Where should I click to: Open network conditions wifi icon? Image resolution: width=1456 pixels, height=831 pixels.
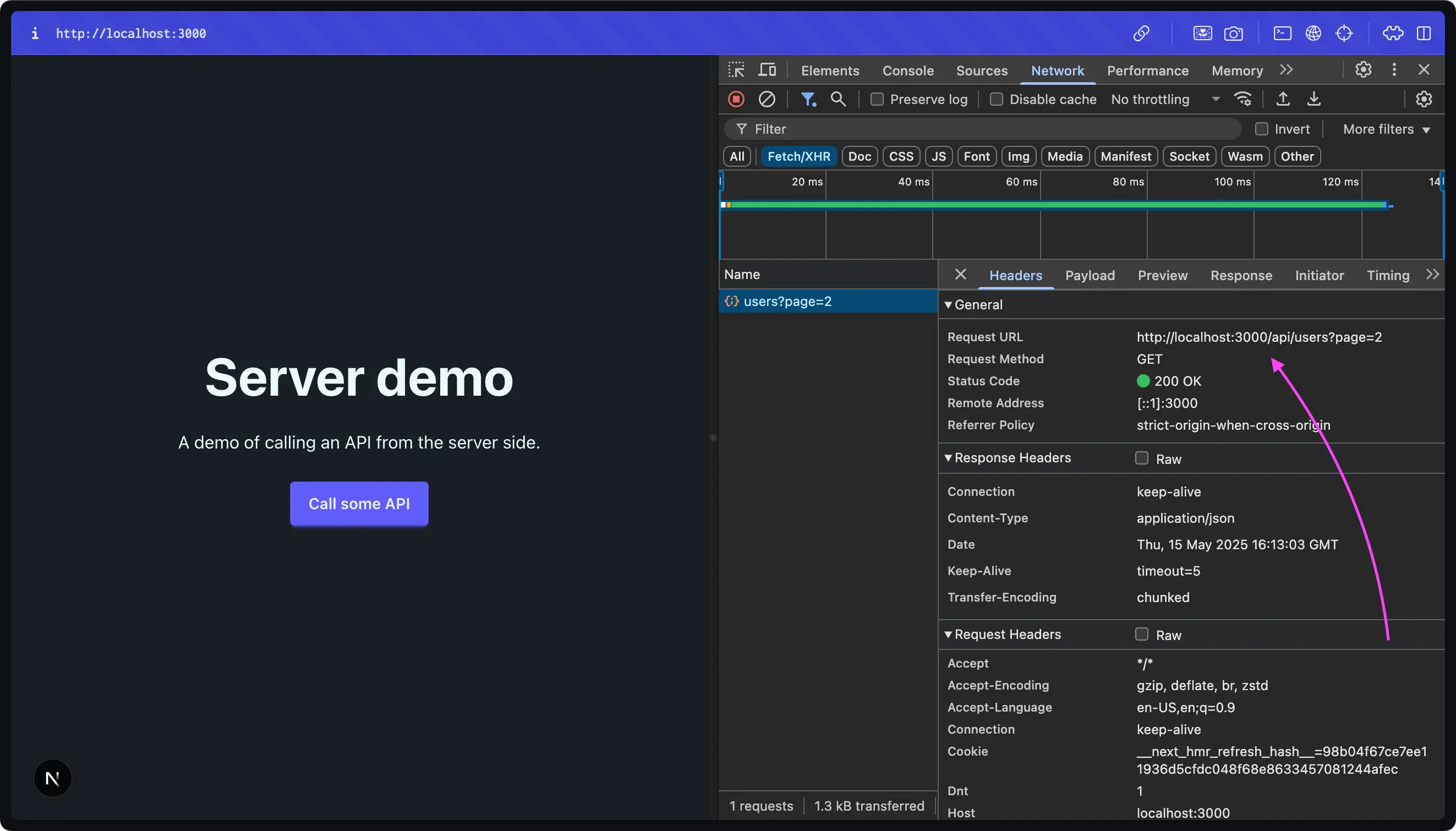click(1242, 99)
